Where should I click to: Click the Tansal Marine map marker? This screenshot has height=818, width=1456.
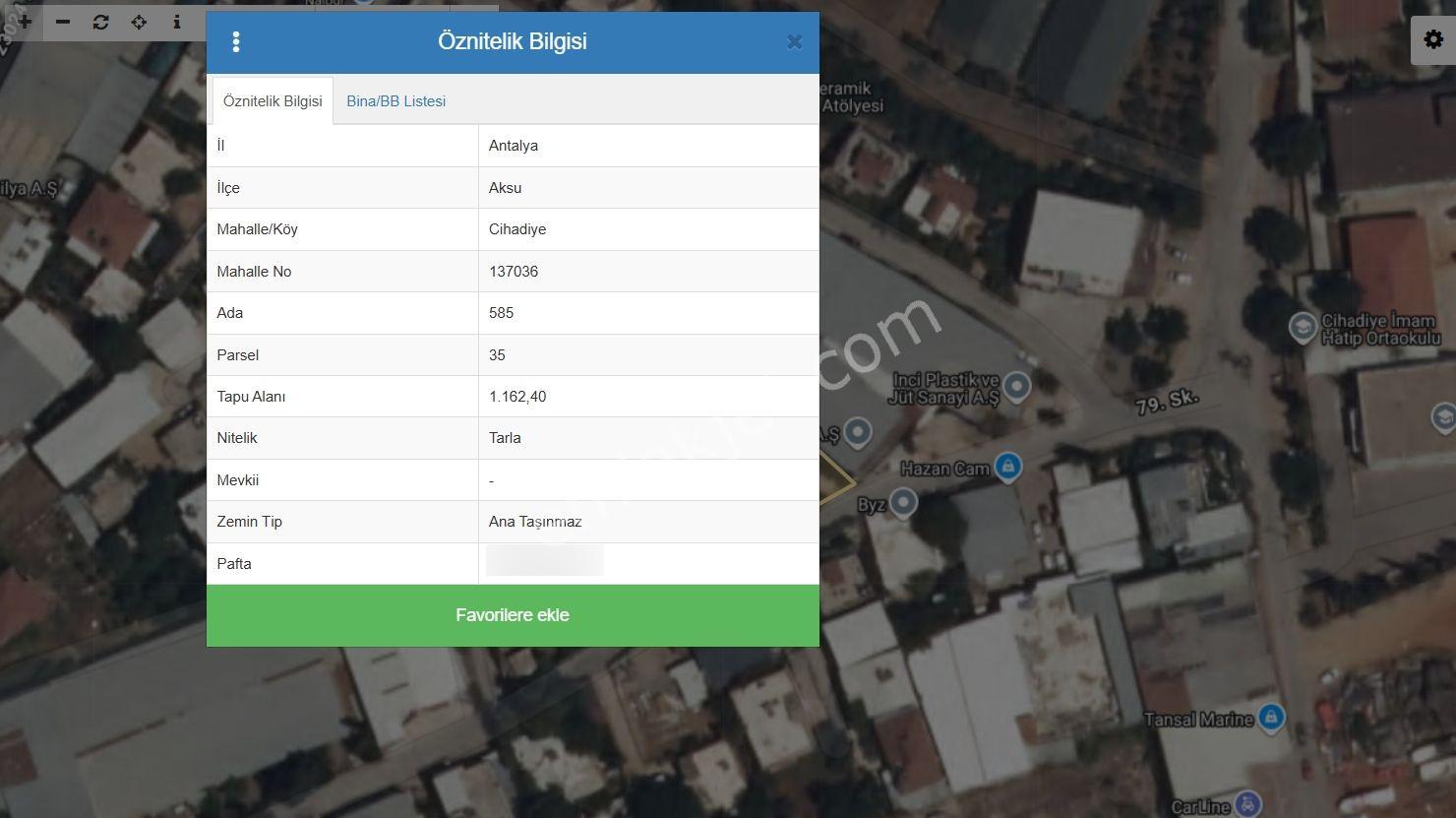[x=1271, y=719]
